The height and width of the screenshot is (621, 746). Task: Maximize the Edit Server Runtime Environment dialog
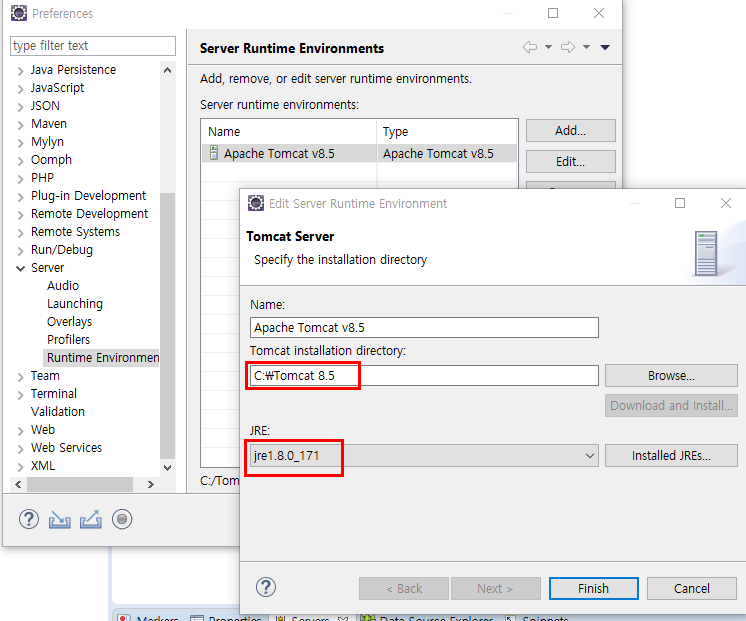(680, 203)
